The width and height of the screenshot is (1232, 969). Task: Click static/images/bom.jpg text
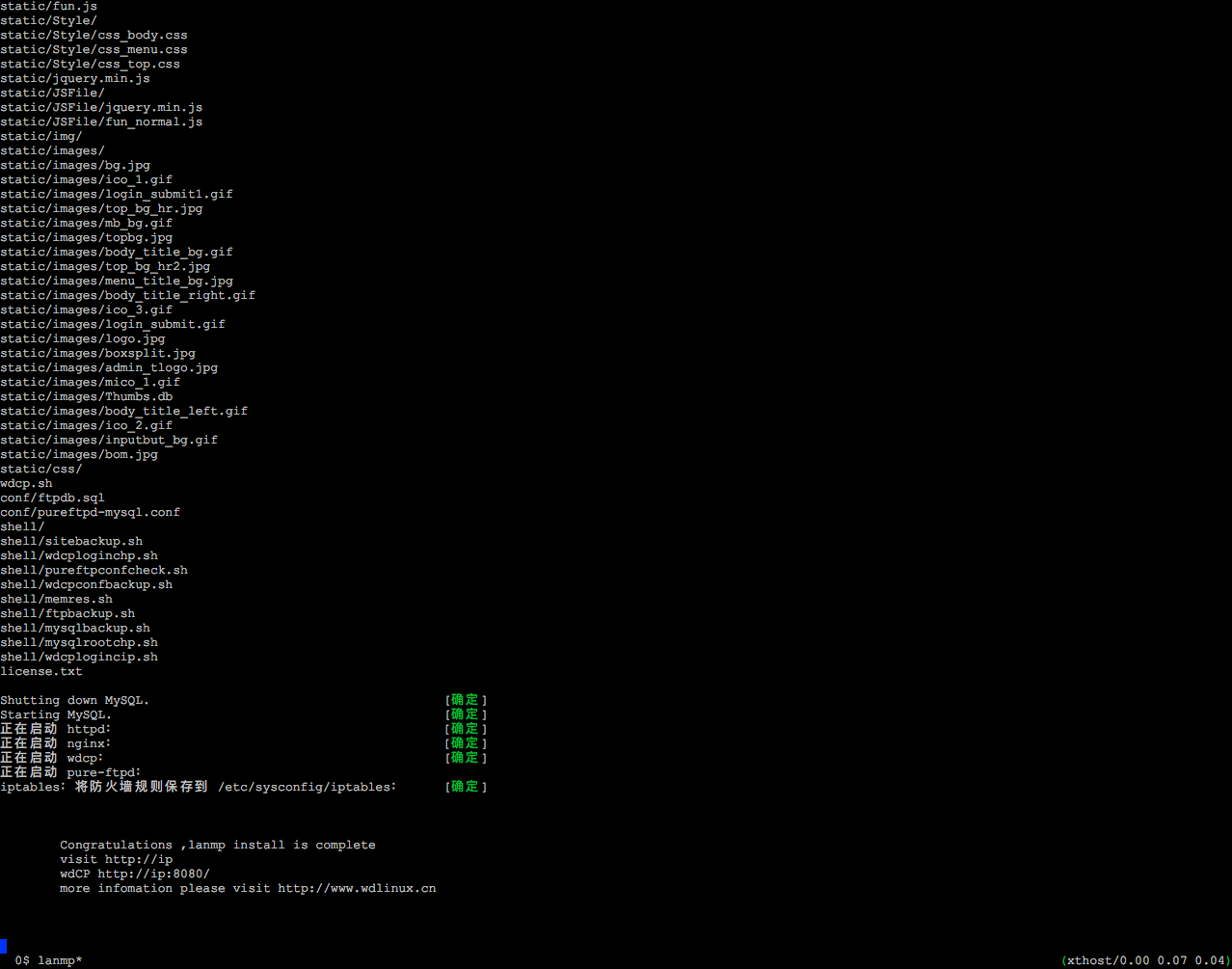(x=79, y=454)
